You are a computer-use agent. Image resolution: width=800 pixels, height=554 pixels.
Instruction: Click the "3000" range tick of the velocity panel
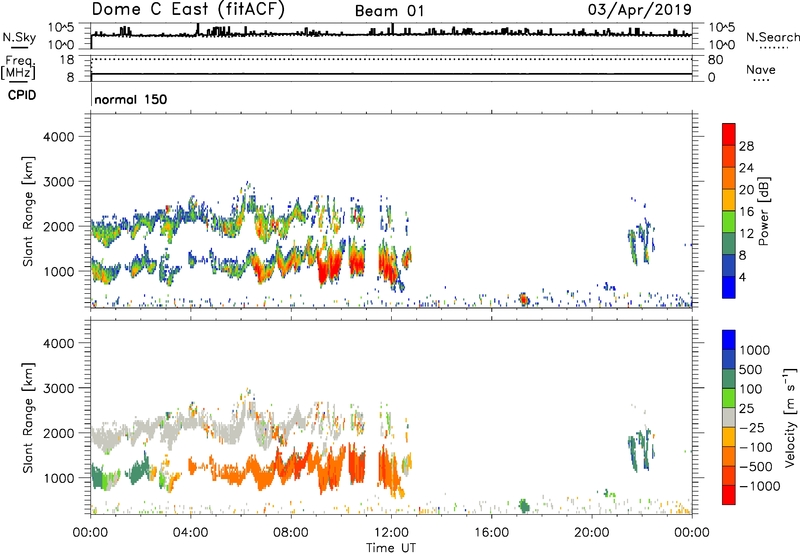tap(58, 388)
